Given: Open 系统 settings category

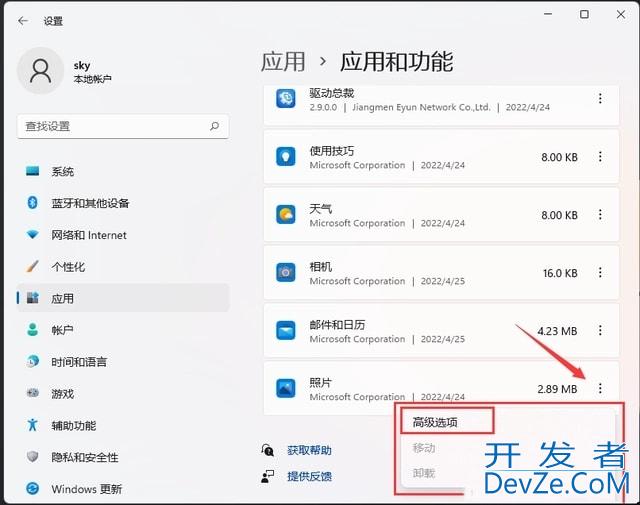Looking at the screenshot, I should [x=123, y=171].
